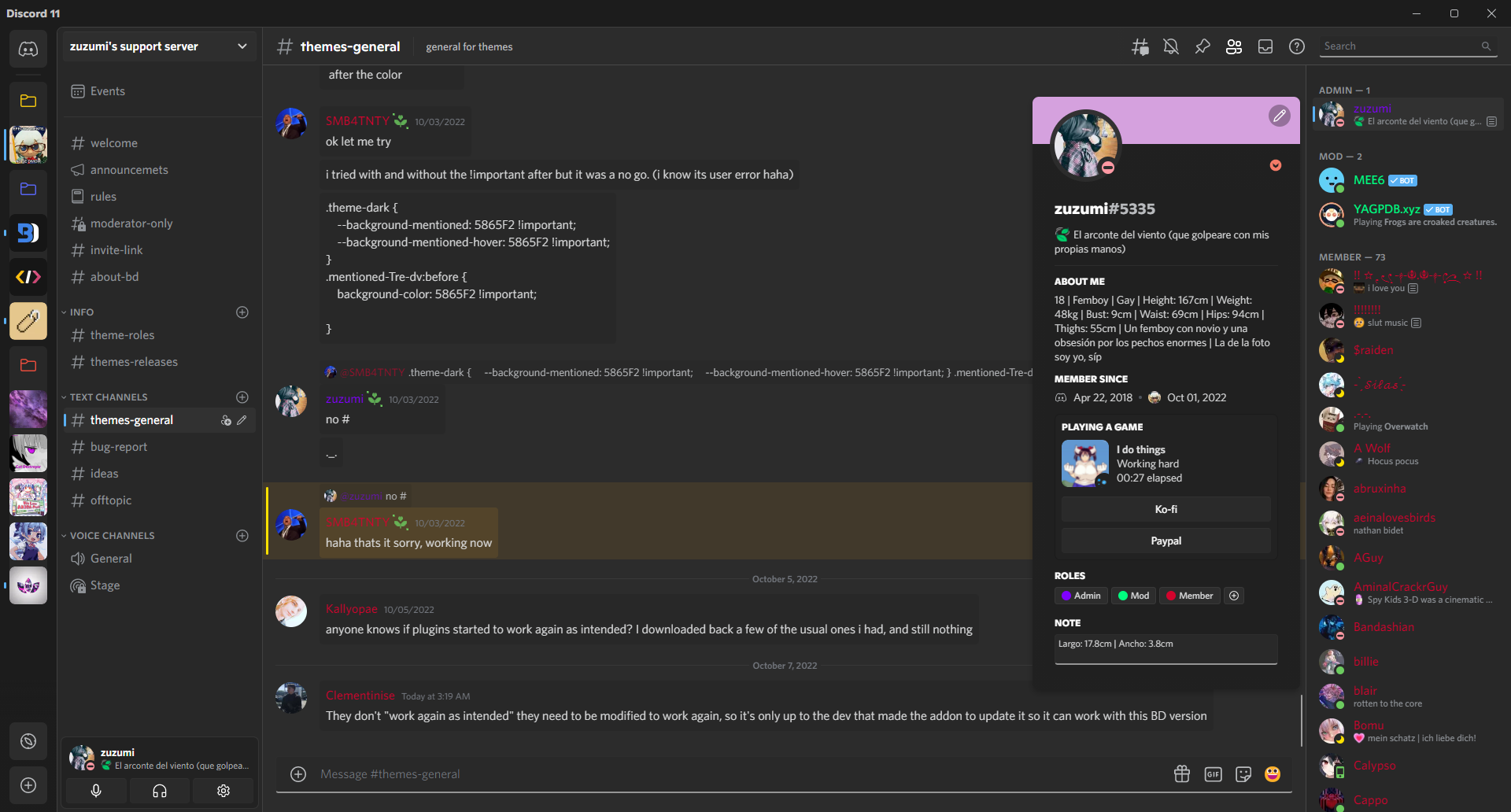Click the Paypal button
This screenshot has width=1511, height=812.
[1165, 541]
